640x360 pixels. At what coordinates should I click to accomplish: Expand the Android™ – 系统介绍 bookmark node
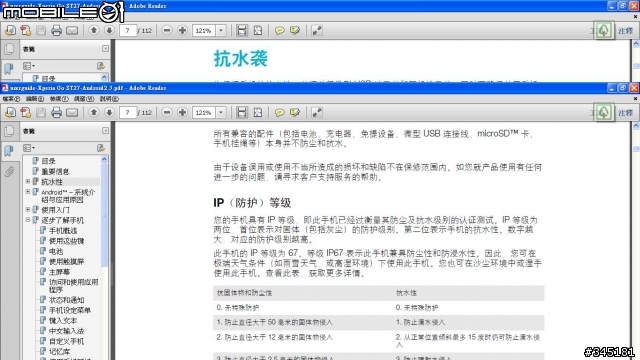(28, 191)
